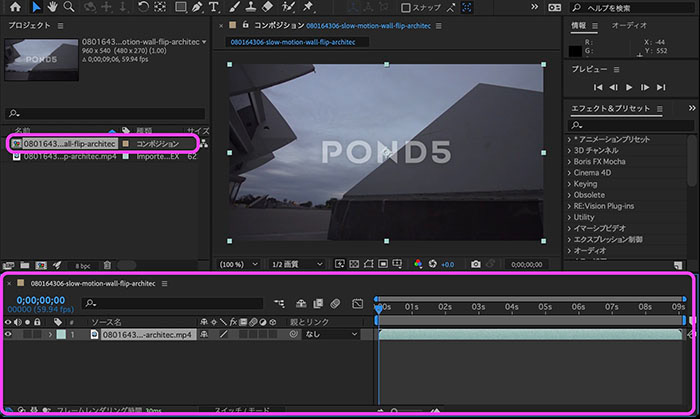Click the new folder icon in Project panel
Screen dimensions: 700x419
point(25,265)
